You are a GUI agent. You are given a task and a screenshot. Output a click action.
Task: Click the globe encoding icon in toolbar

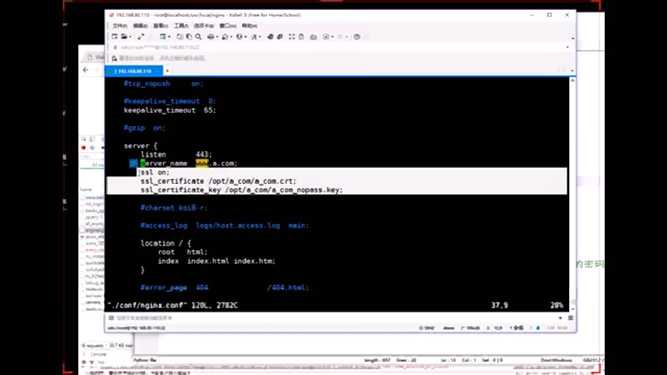click(x=239, y=37)
